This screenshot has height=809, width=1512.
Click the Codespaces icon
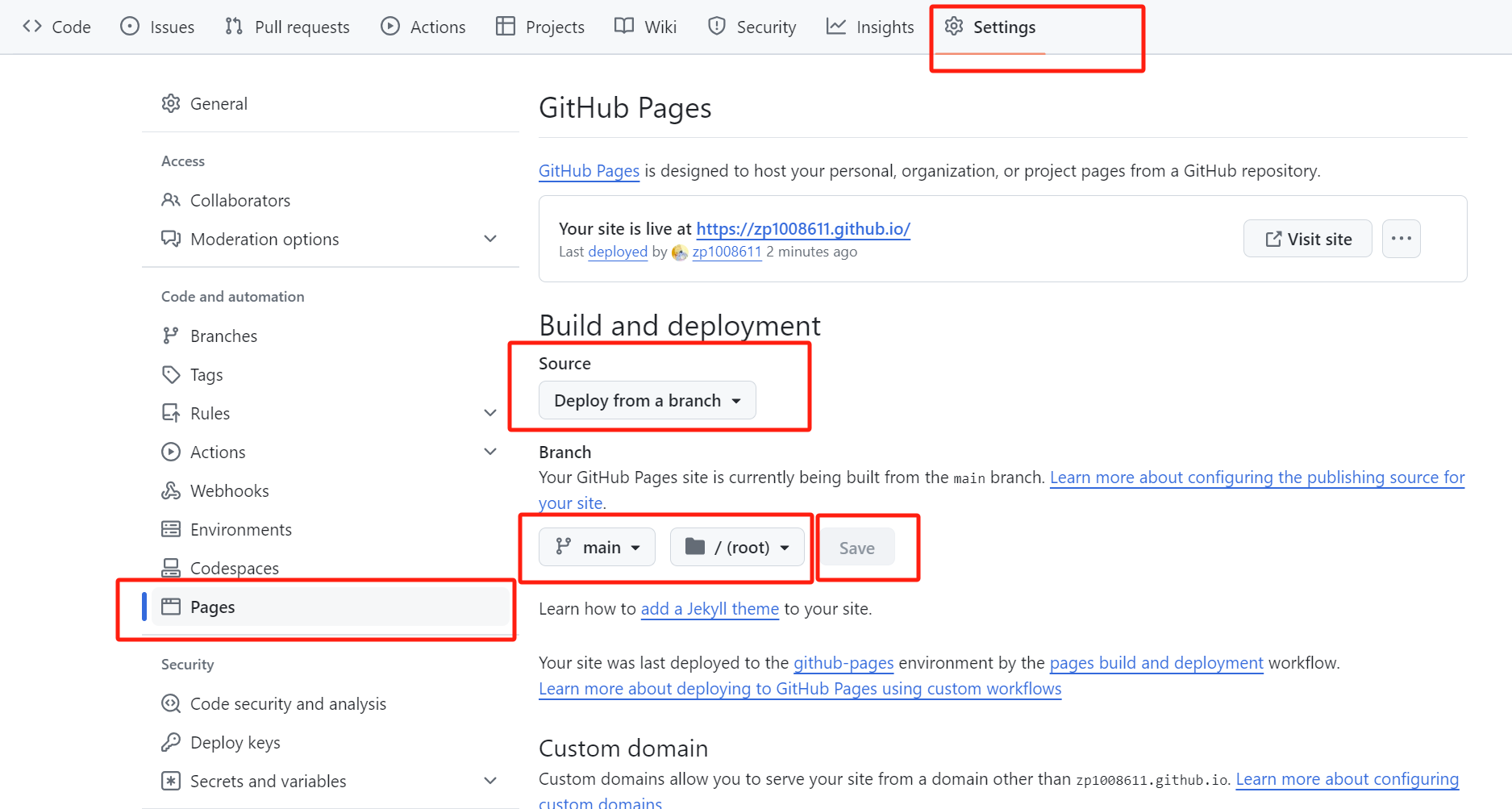pyautogui.click(x=171, y=568)
